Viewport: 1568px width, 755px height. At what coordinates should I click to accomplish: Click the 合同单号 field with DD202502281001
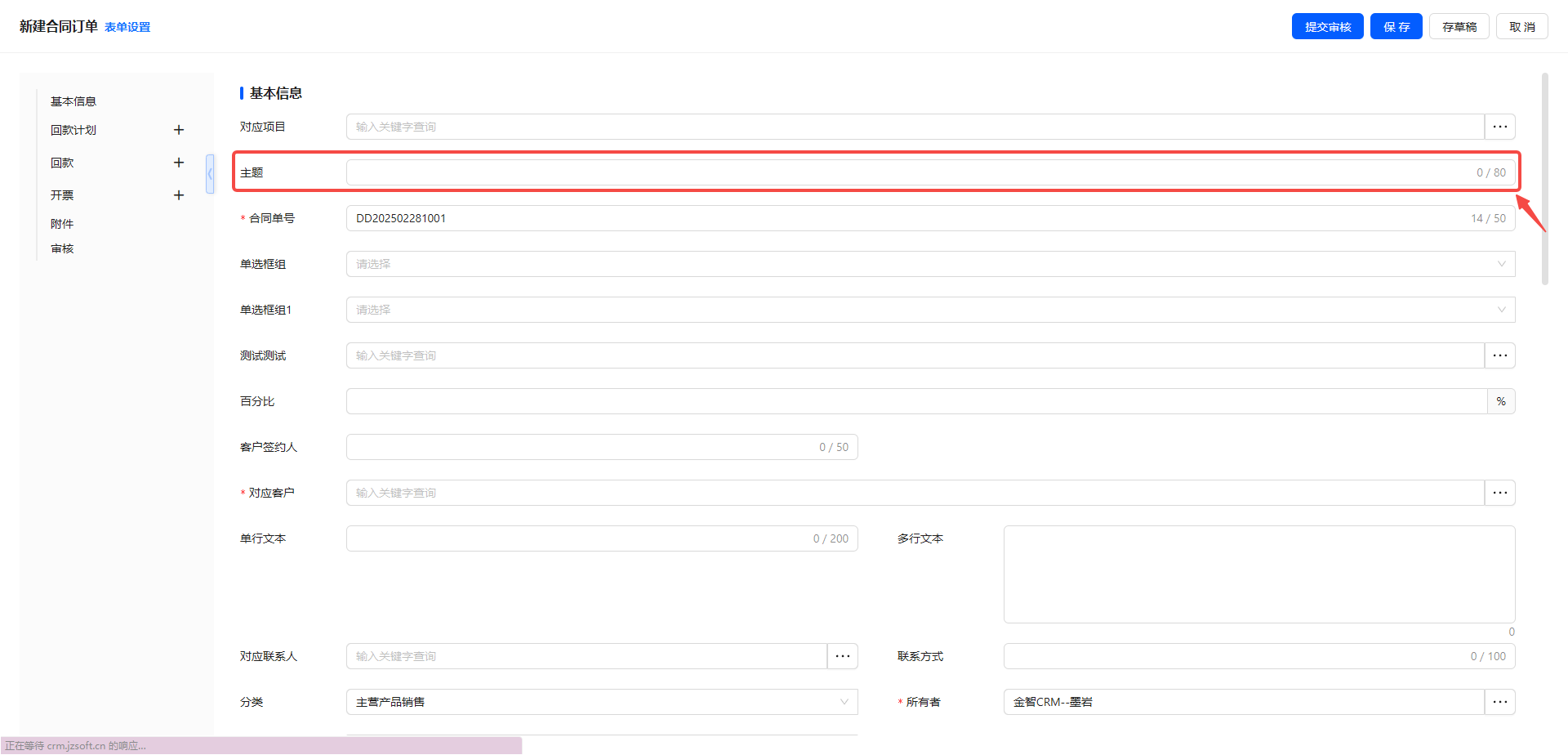coord(931,218)
